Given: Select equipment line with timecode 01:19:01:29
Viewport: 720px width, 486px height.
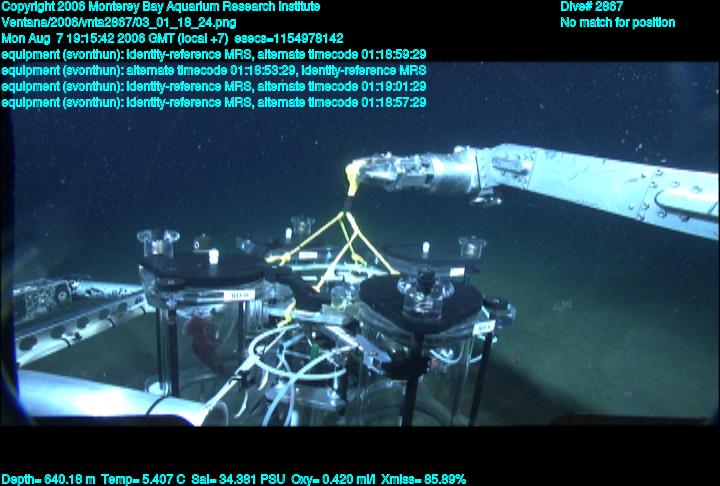Looking at the screenshot, I should 214,86.
